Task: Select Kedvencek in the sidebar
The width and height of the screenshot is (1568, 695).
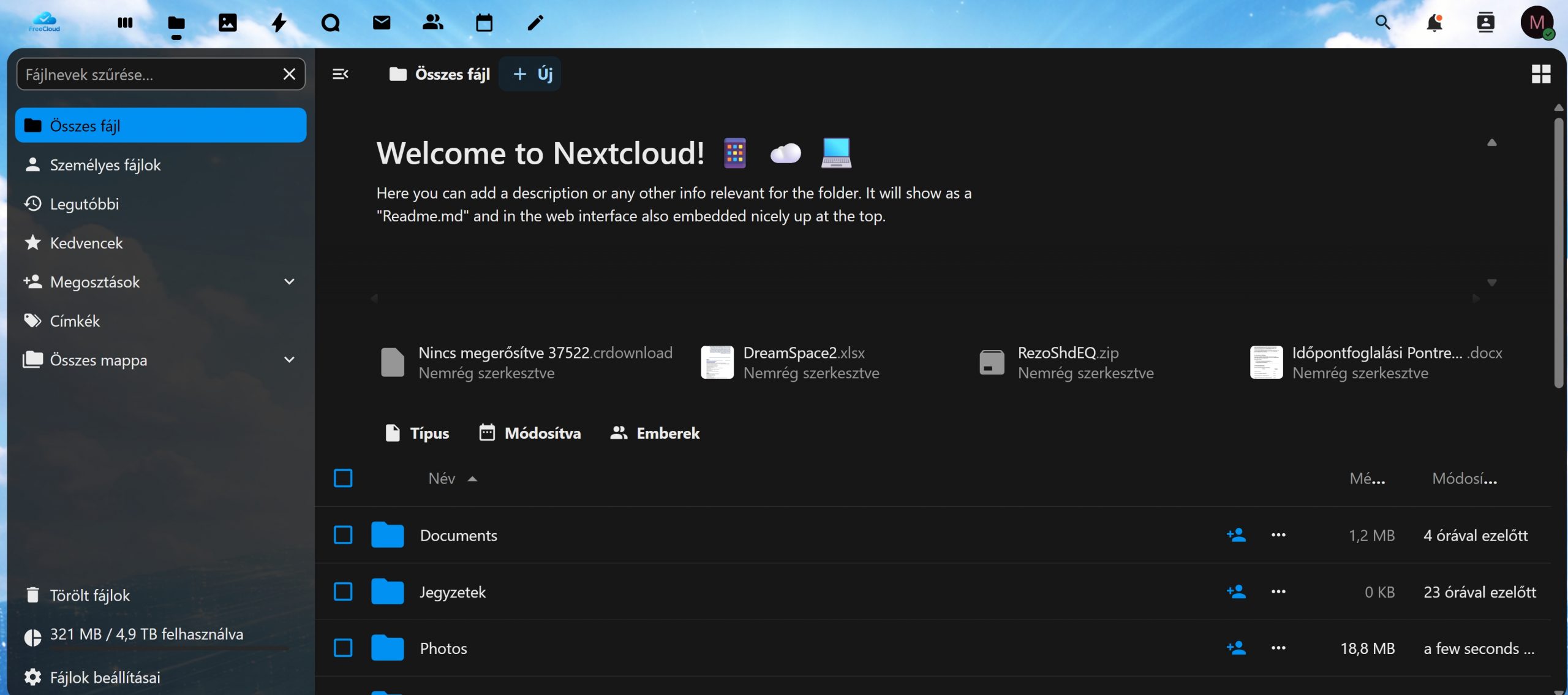Action: [86, 243]
